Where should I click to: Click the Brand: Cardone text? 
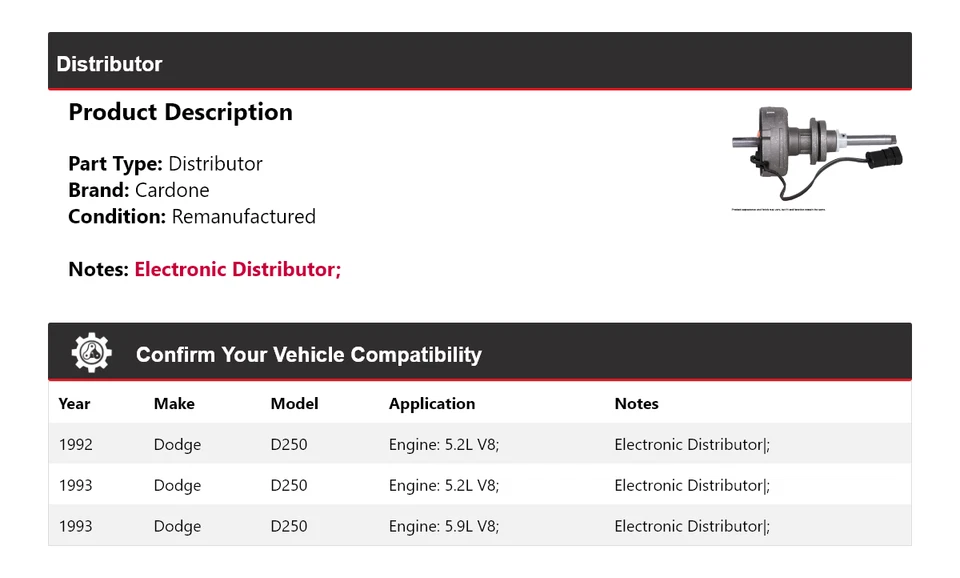point(139,190)
